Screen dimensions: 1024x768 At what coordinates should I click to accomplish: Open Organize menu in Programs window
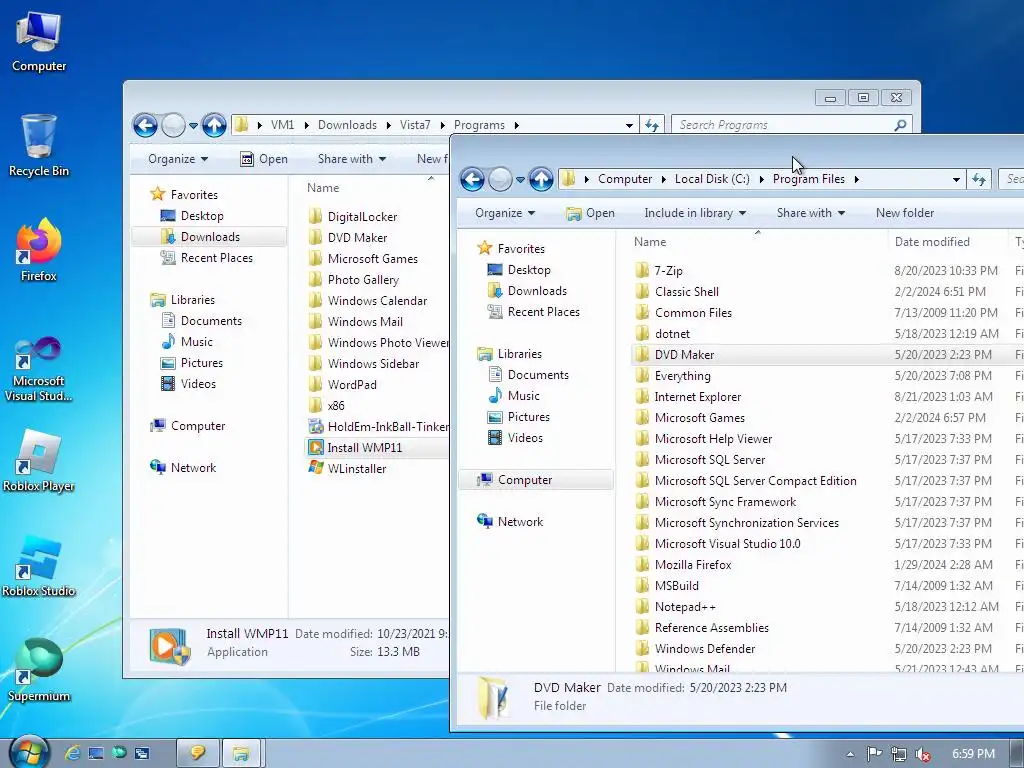(x=178, y=159)
